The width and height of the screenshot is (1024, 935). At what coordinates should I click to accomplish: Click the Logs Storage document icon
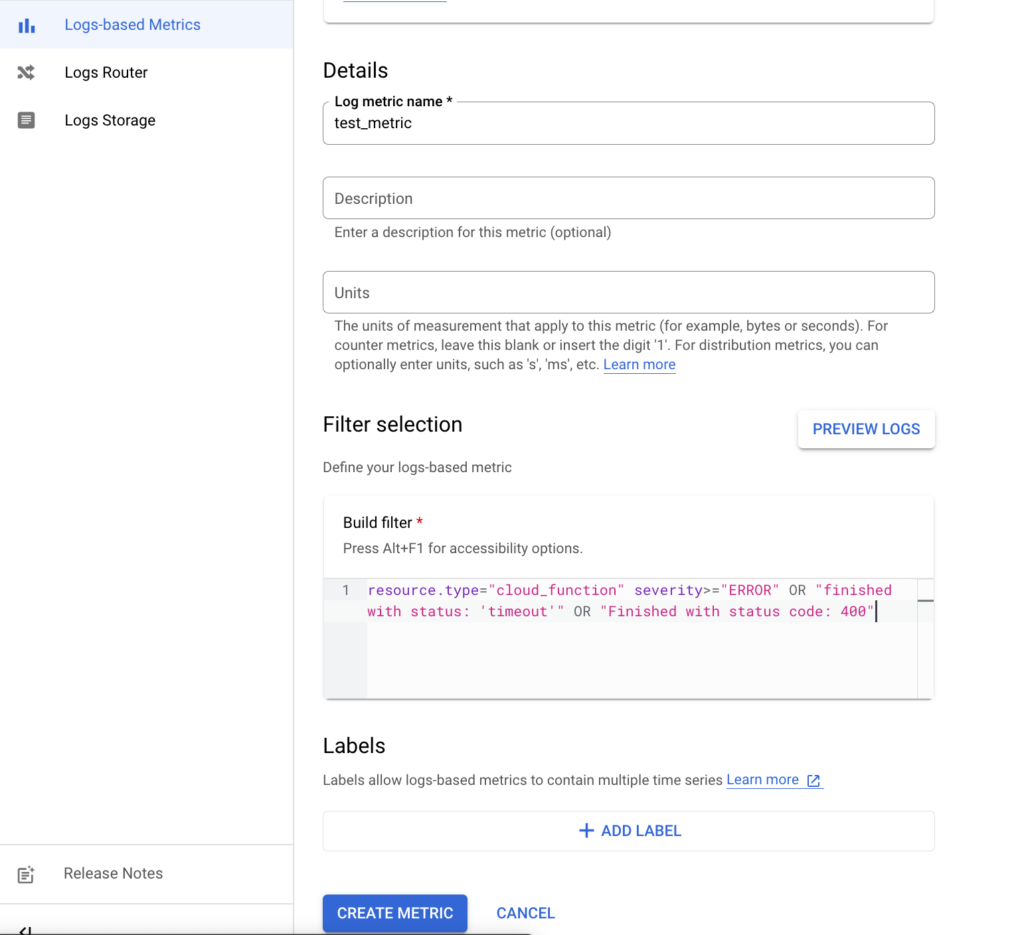pyautogui.click(x=24, y=120)
